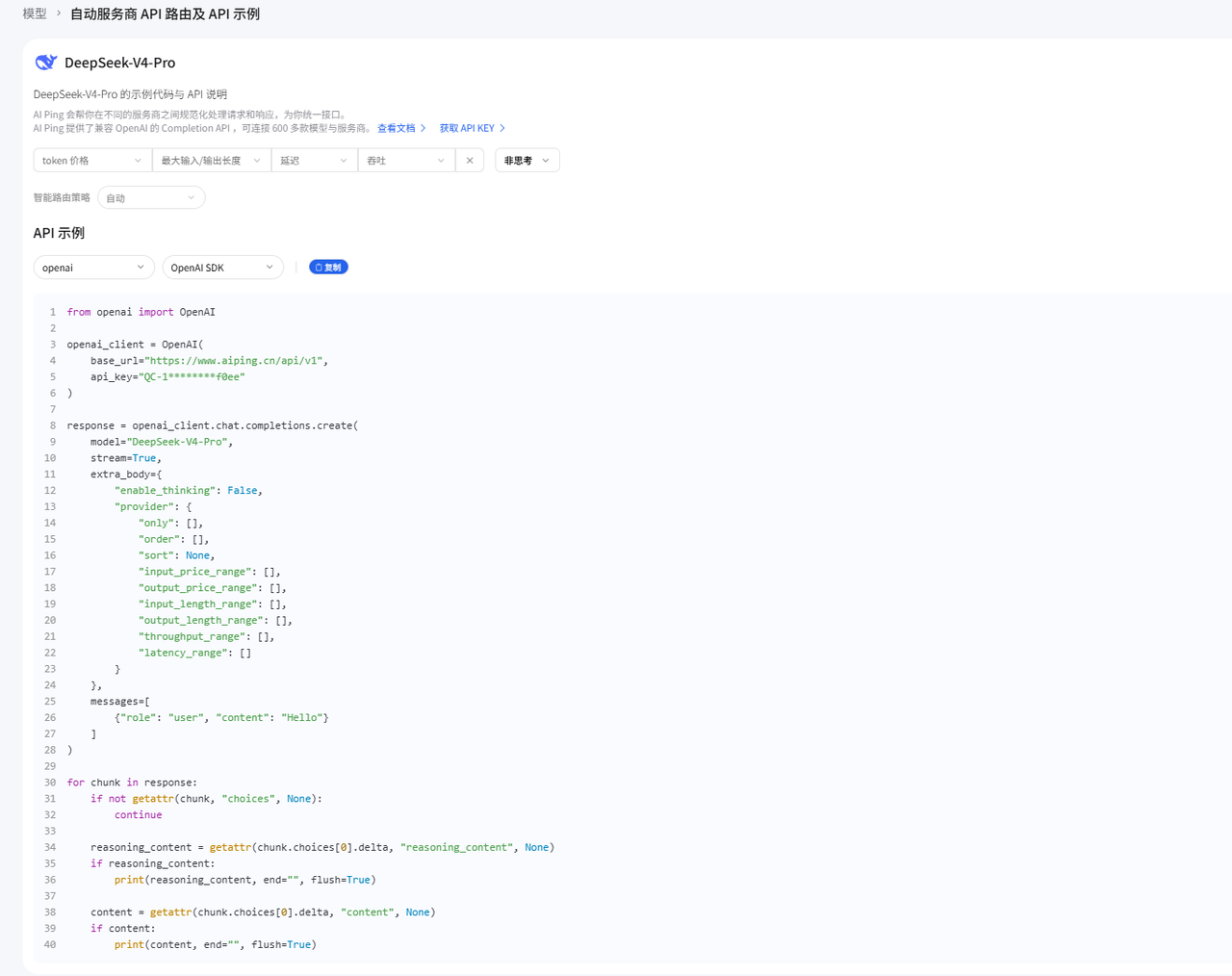Open the 查看文档 link
This screenshot has height=976, width=1232.
tap(401, 128)
